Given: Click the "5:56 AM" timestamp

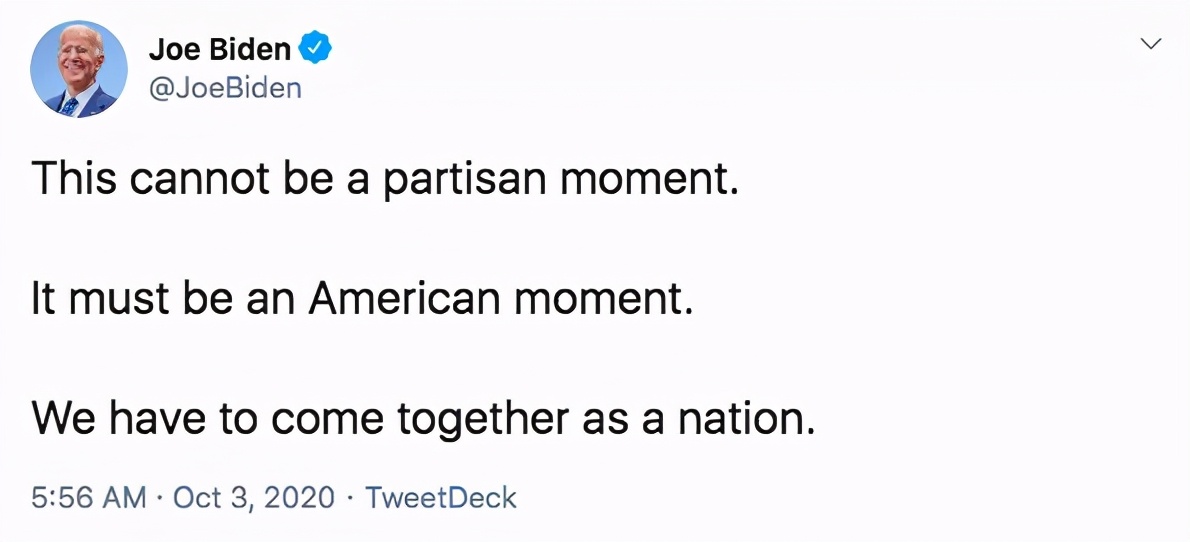Looking at the screenshot, I should 89,497.
